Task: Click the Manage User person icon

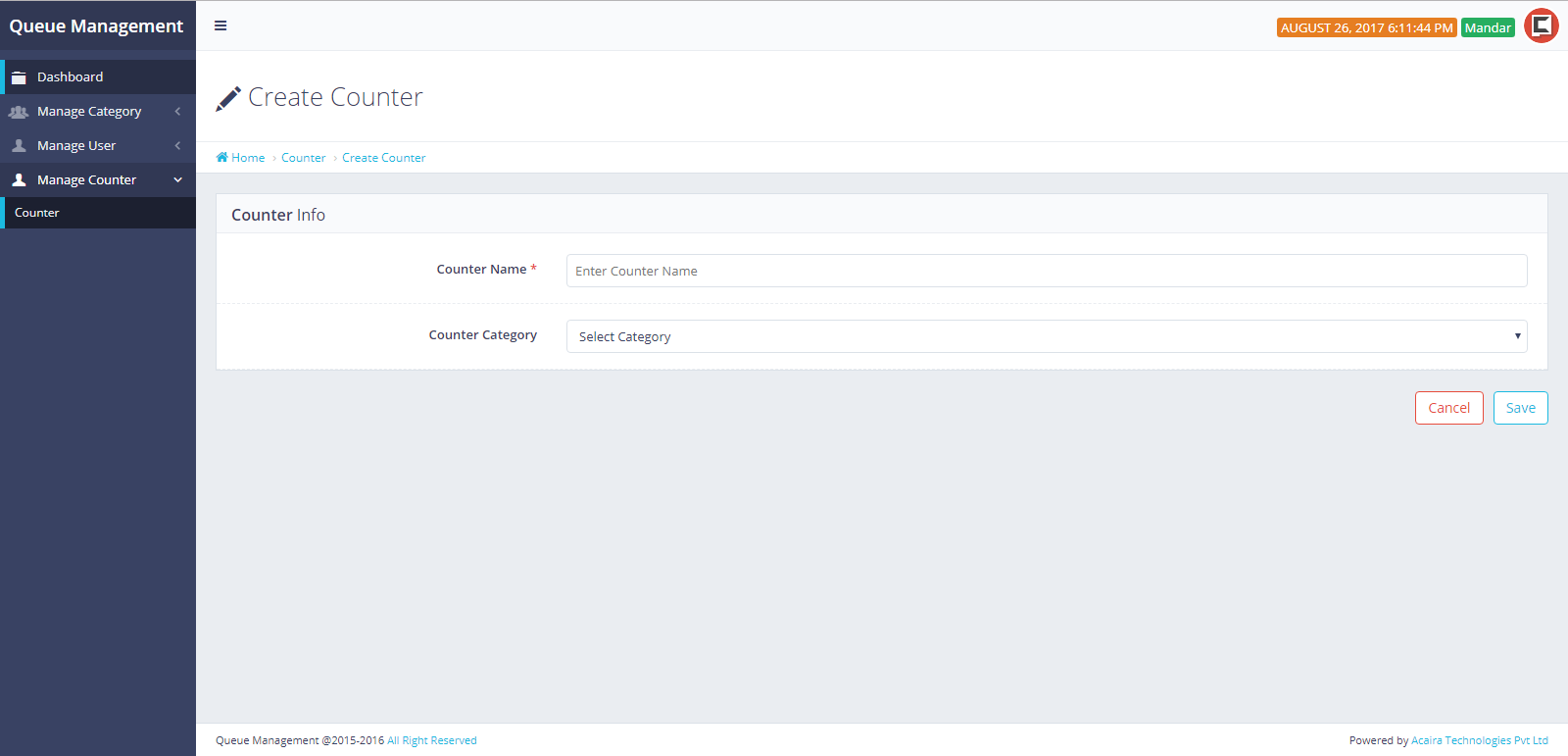Action: click(x=19, y=146)
